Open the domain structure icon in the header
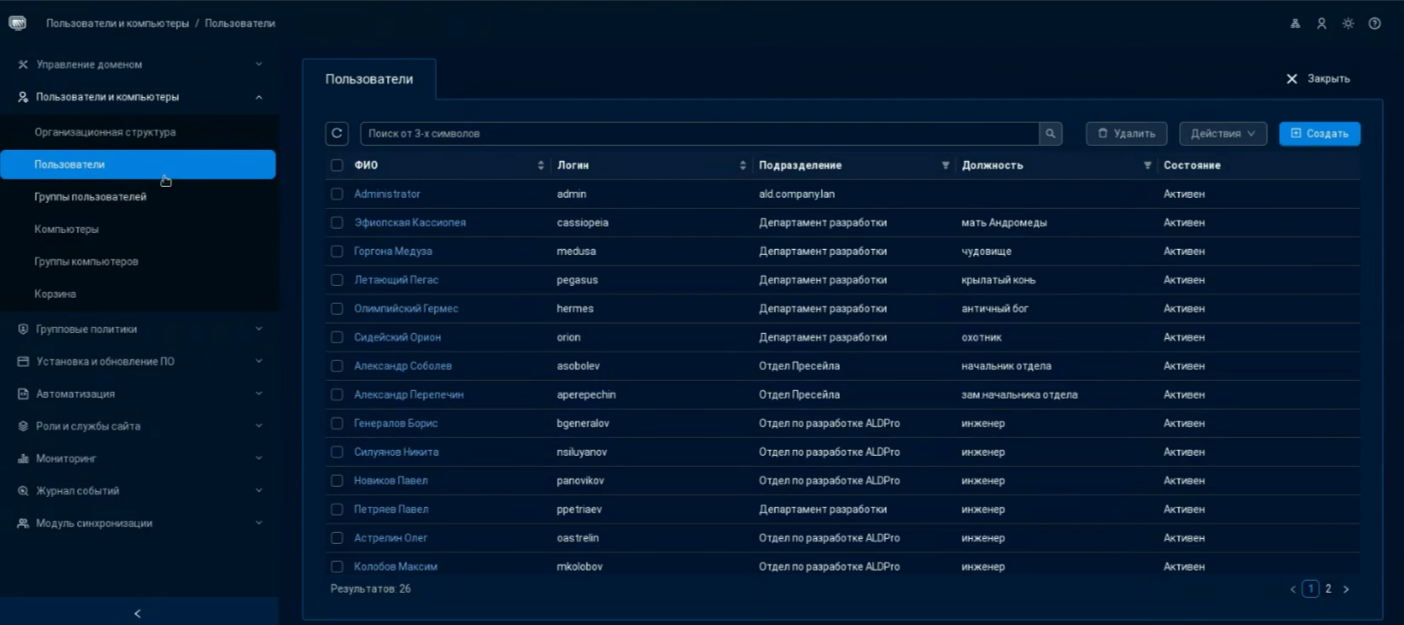This screenshot has width=1404, height=625. 1296,23
